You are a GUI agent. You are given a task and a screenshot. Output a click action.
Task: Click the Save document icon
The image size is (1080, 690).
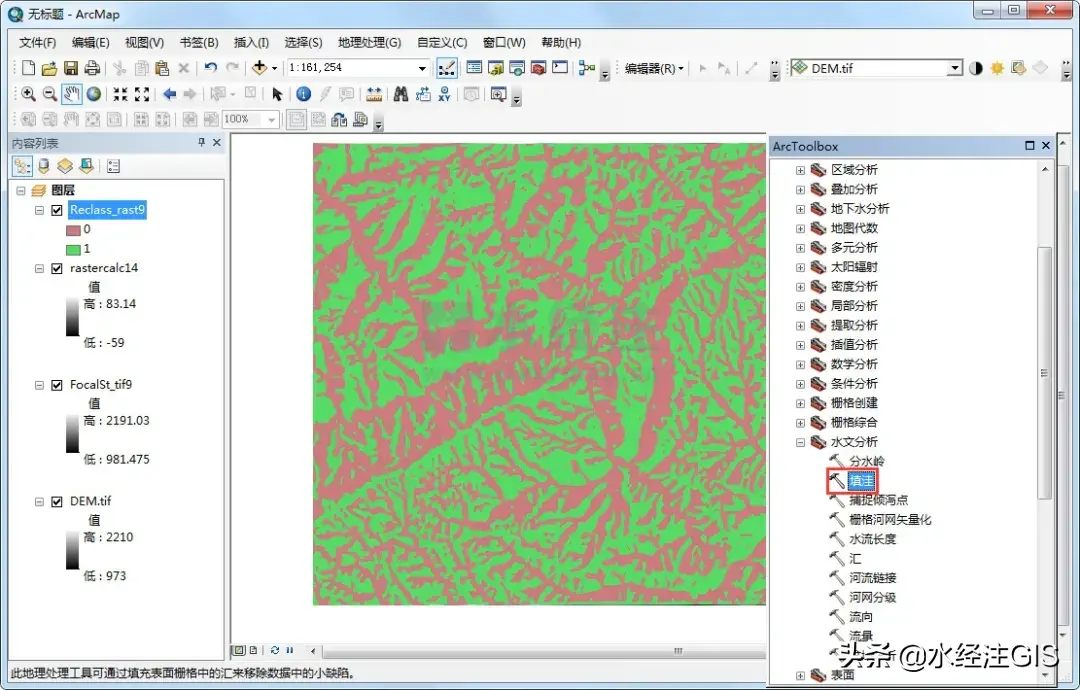pos(71,68)
